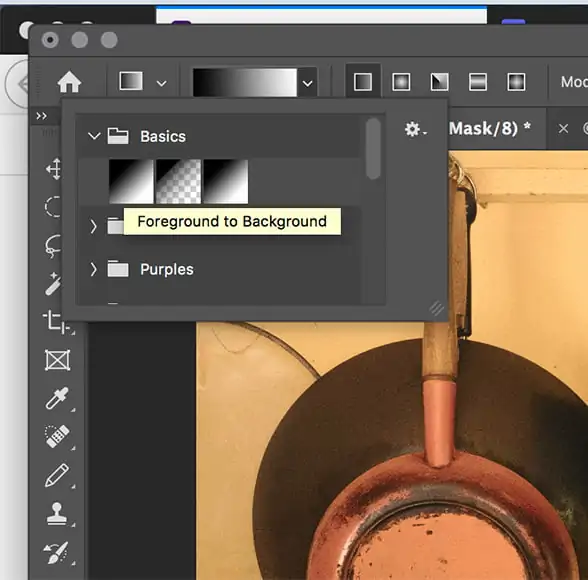The width and height of the screenshot is (588, 580).
Task: Click the Home icon in options bar
Action: [x=69, y=82]
